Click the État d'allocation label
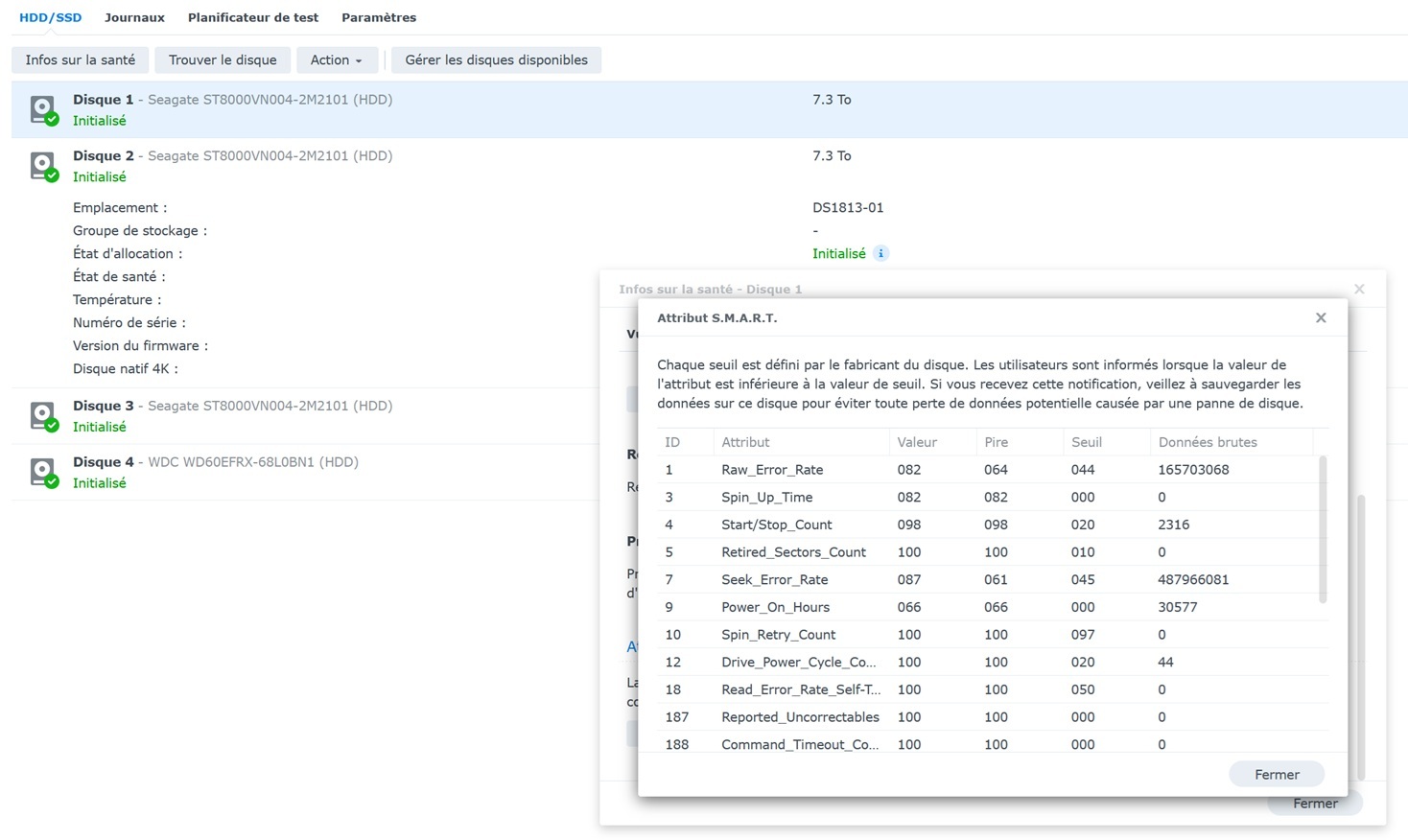1408x840 pixels. 128,253
